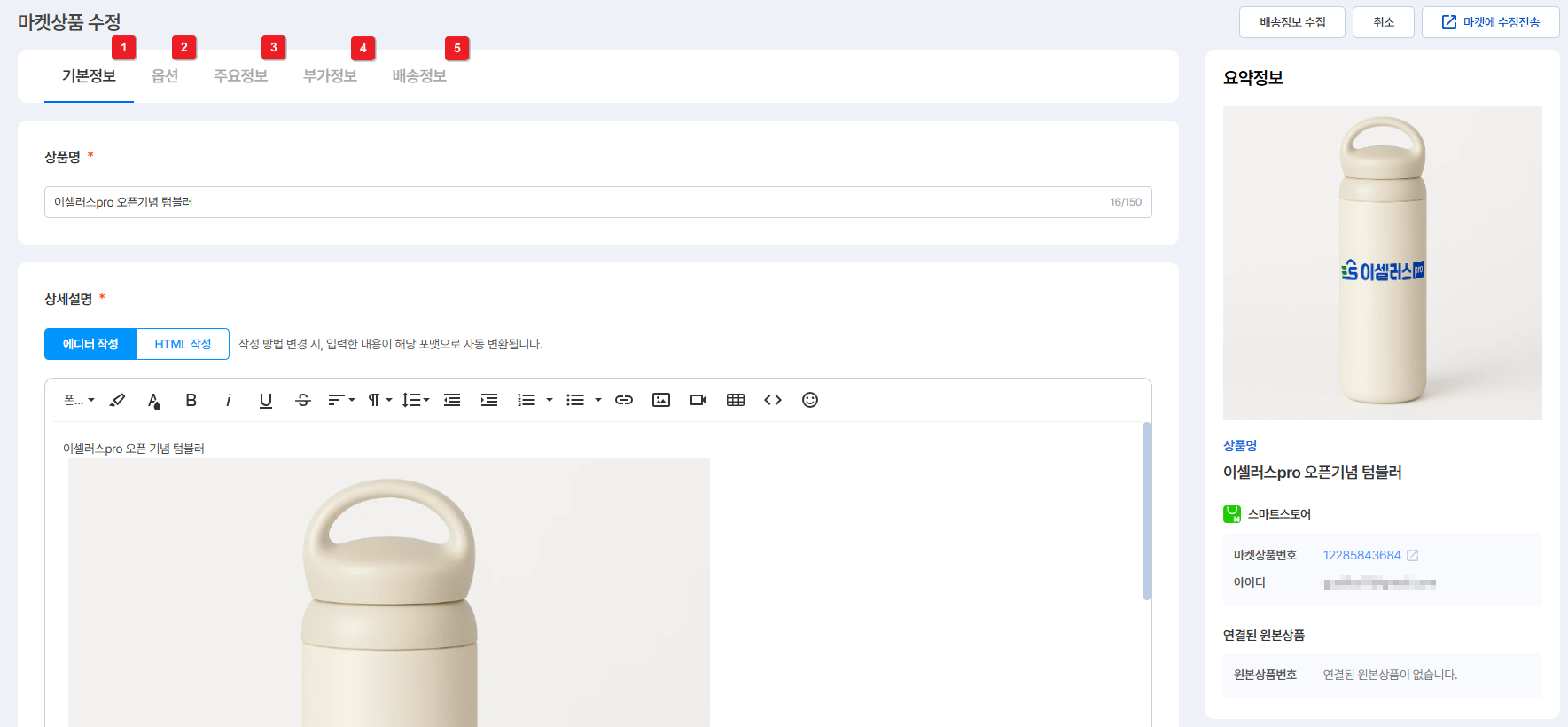Click the hint text '작성 방법 변경 시…'
The image size is (1568, 727).
(x=390, y=344)
